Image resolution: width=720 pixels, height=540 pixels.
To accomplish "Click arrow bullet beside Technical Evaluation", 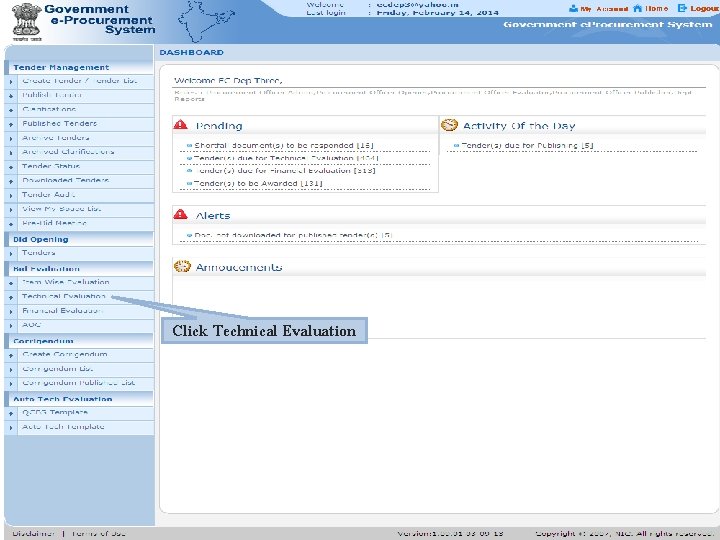I will coord(11,298).
